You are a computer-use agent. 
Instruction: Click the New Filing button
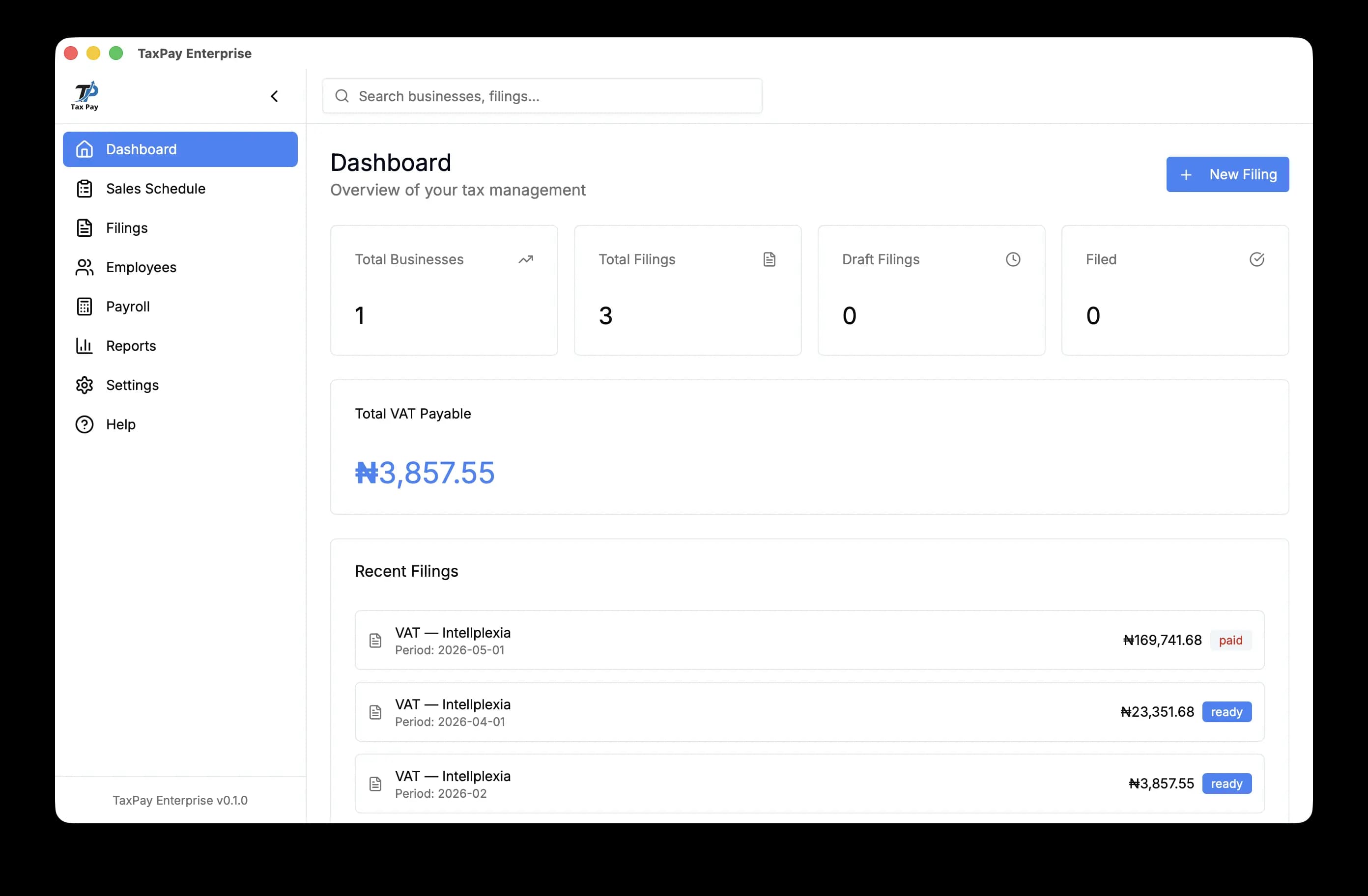tap(1227, 174)
